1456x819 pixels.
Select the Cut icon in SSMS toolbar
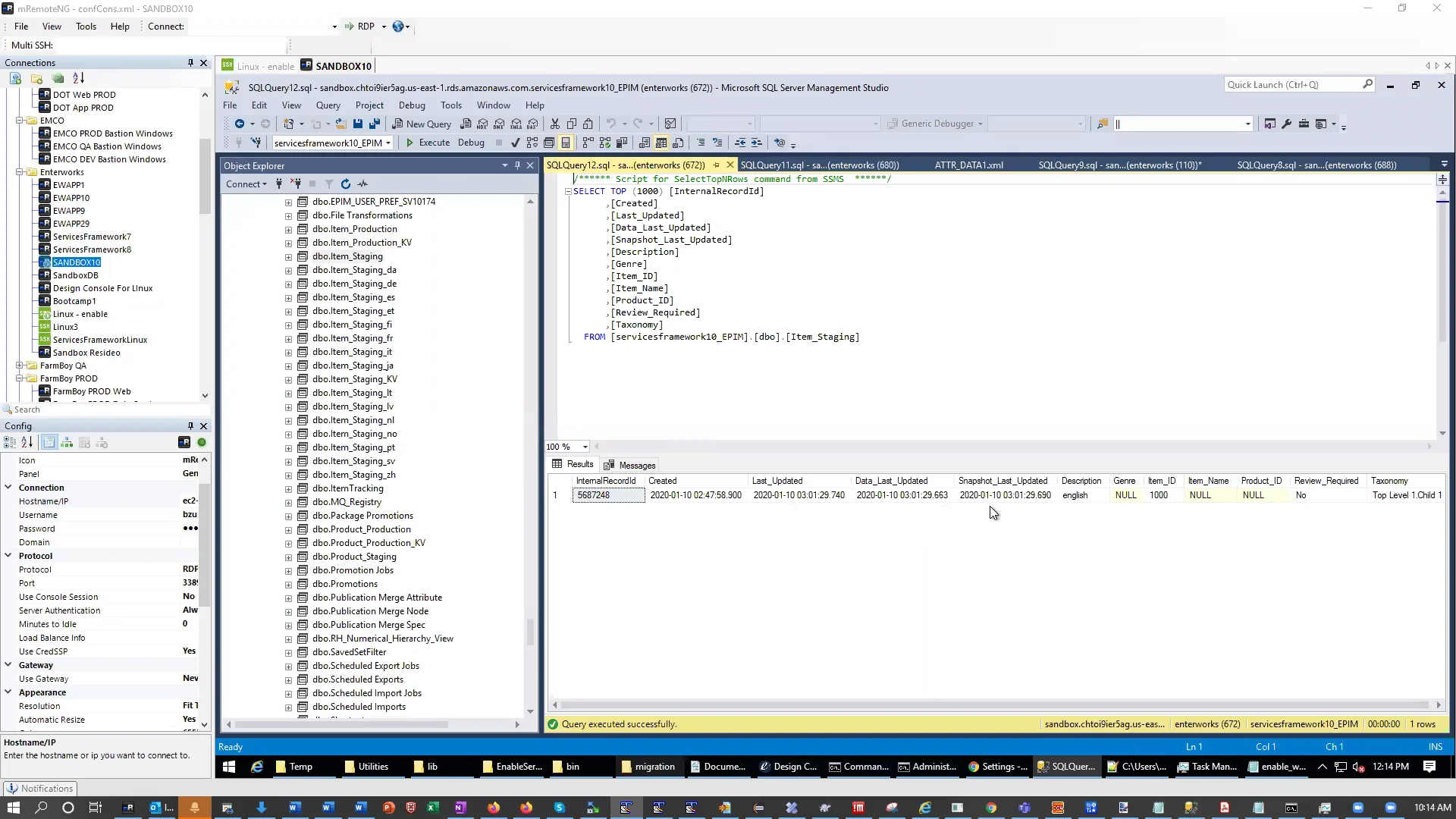[554, 124]
